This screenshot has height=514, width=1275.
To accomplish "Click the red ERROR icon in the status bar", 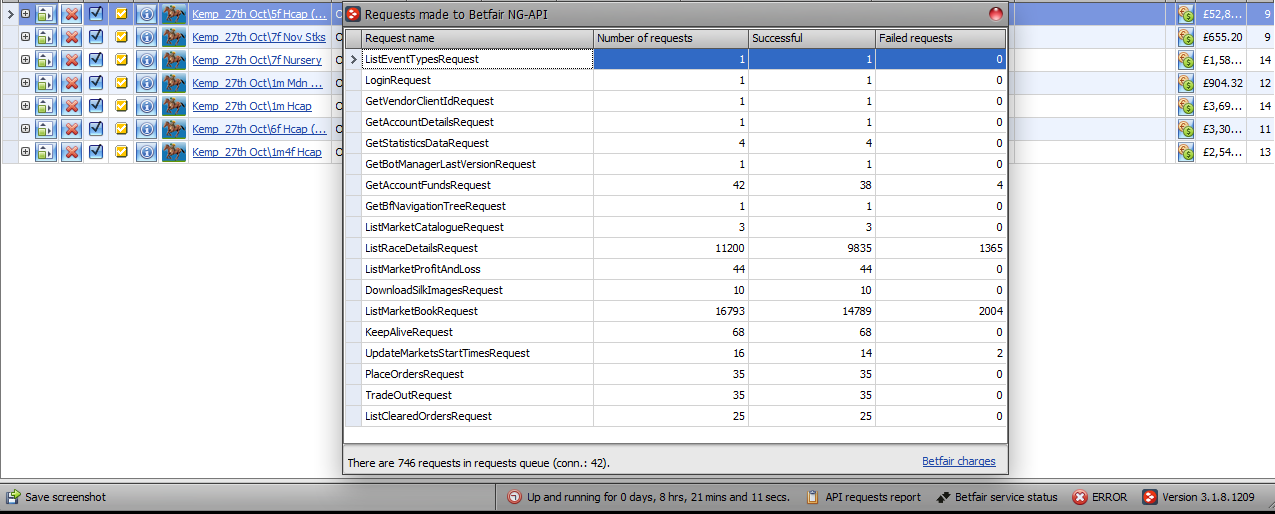I will 1080,497.
